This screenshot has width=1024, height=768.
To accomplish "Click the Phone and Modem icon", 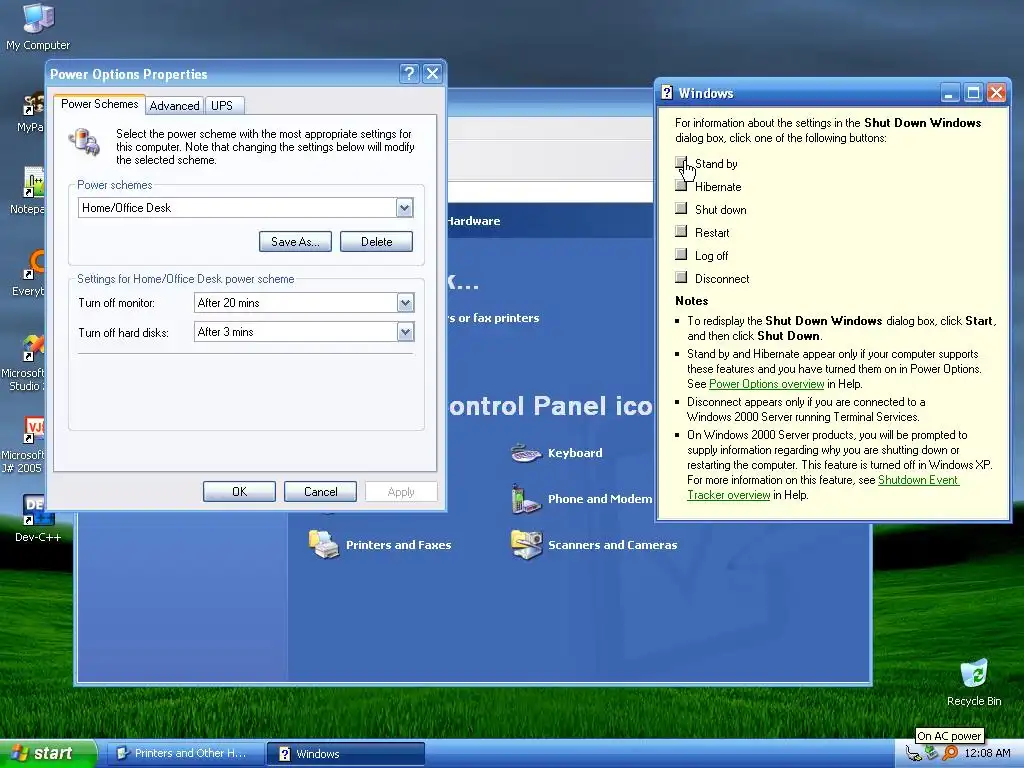I will [526, 499].
